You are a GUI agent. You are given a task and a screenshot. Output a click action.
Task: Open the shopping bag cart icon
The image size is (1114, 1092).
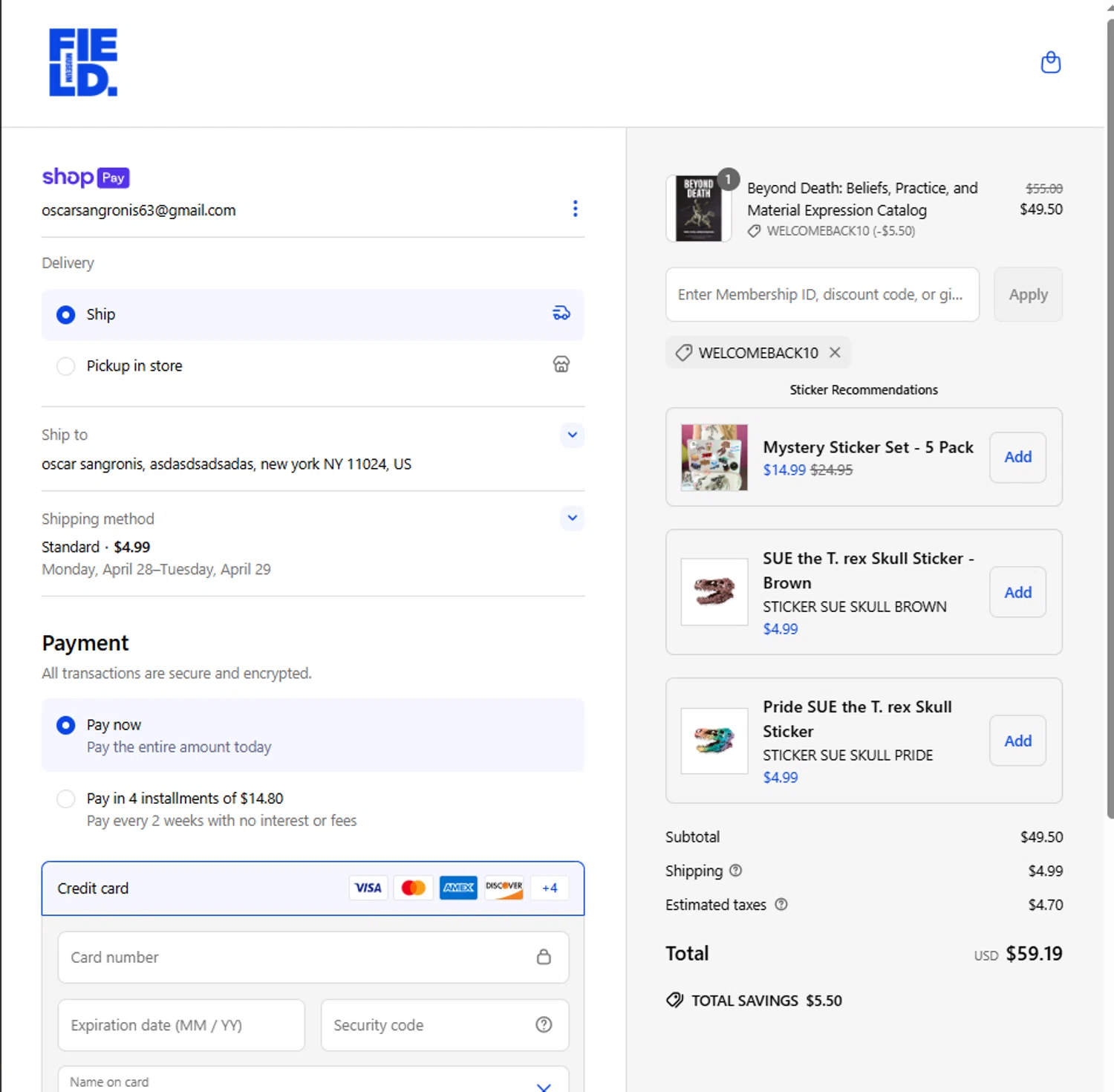[x=1050, y=62]
